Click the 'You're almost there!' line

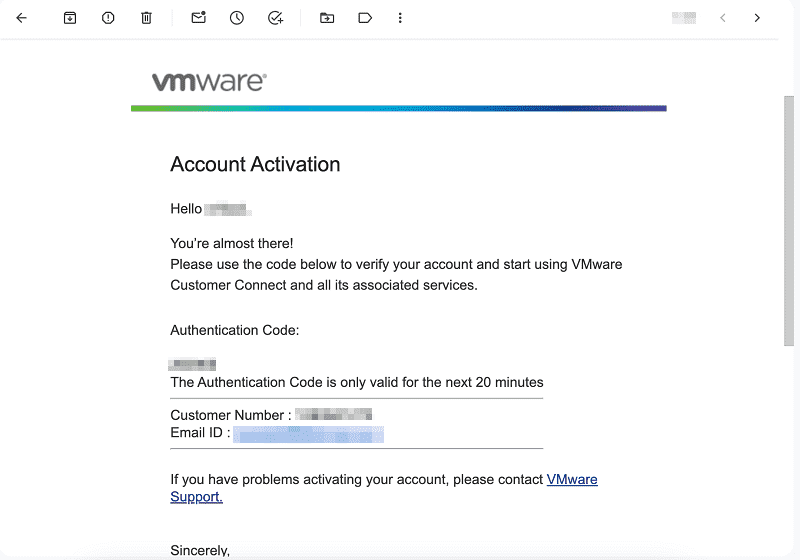pos(232,243)
